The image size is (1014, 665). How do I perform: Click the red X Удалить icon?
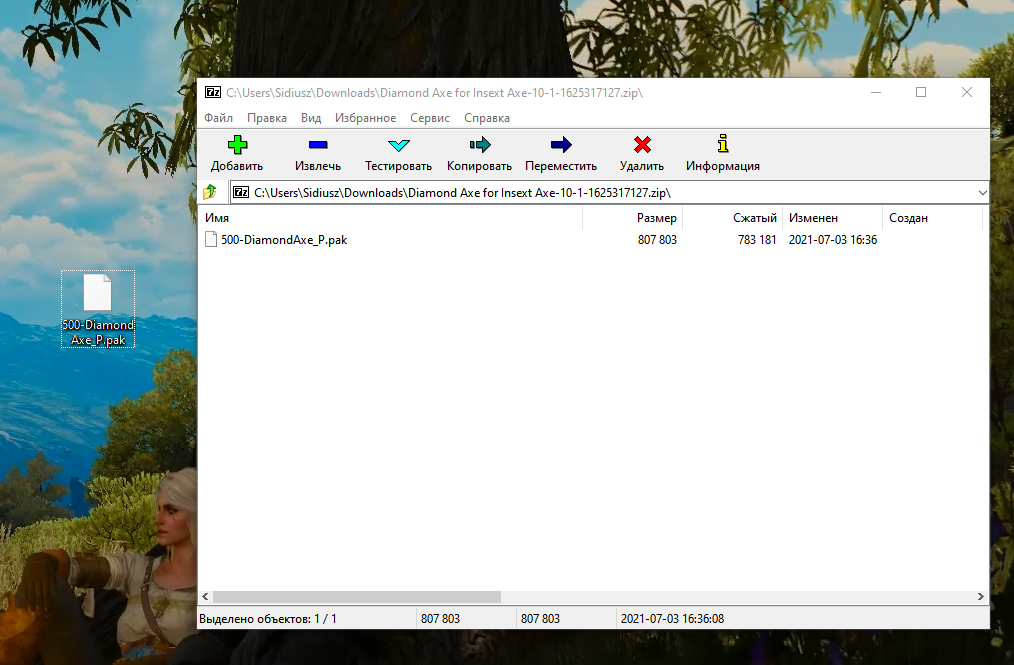[x=642, y=145]
